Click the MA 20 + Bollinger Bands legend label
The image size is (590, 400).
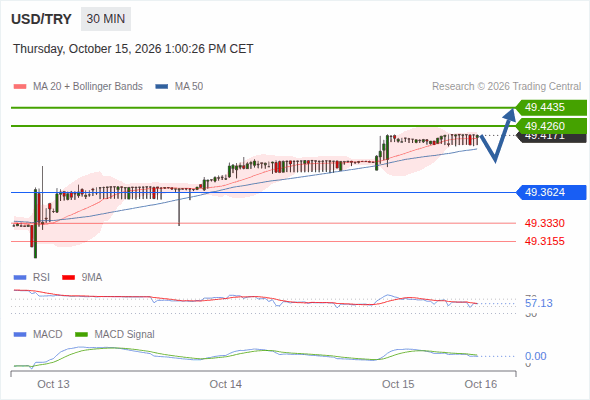(88, 87)
